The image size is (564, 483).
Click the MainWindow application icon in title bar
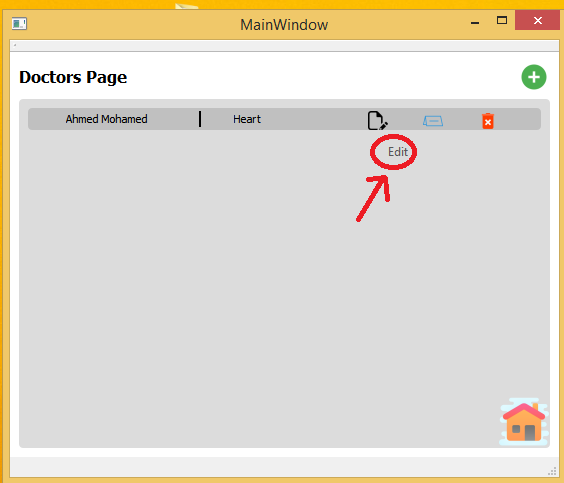[x=19, y=24]
